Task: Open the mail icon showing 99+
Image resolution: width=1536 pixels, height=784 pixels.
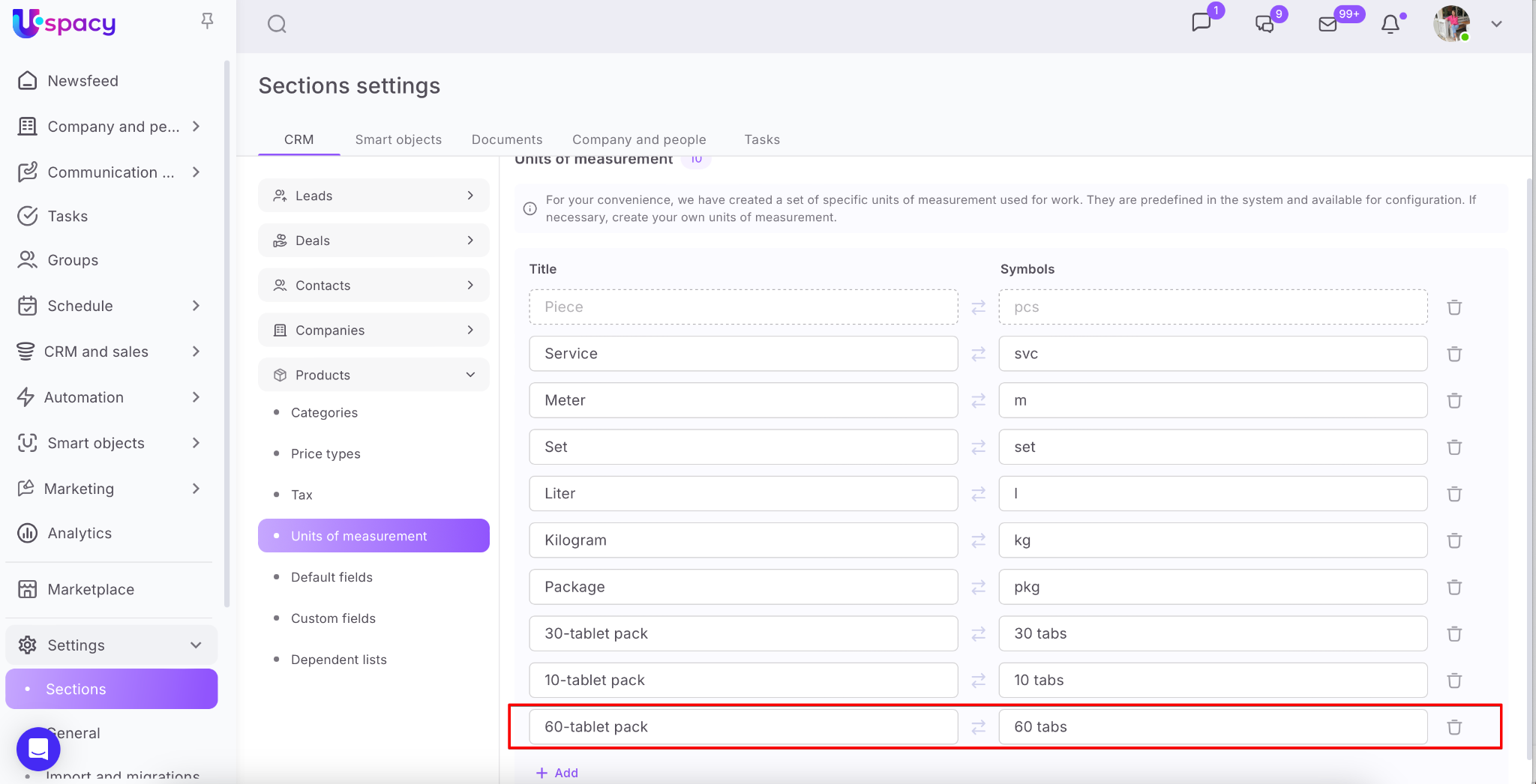Action: 1327,24
